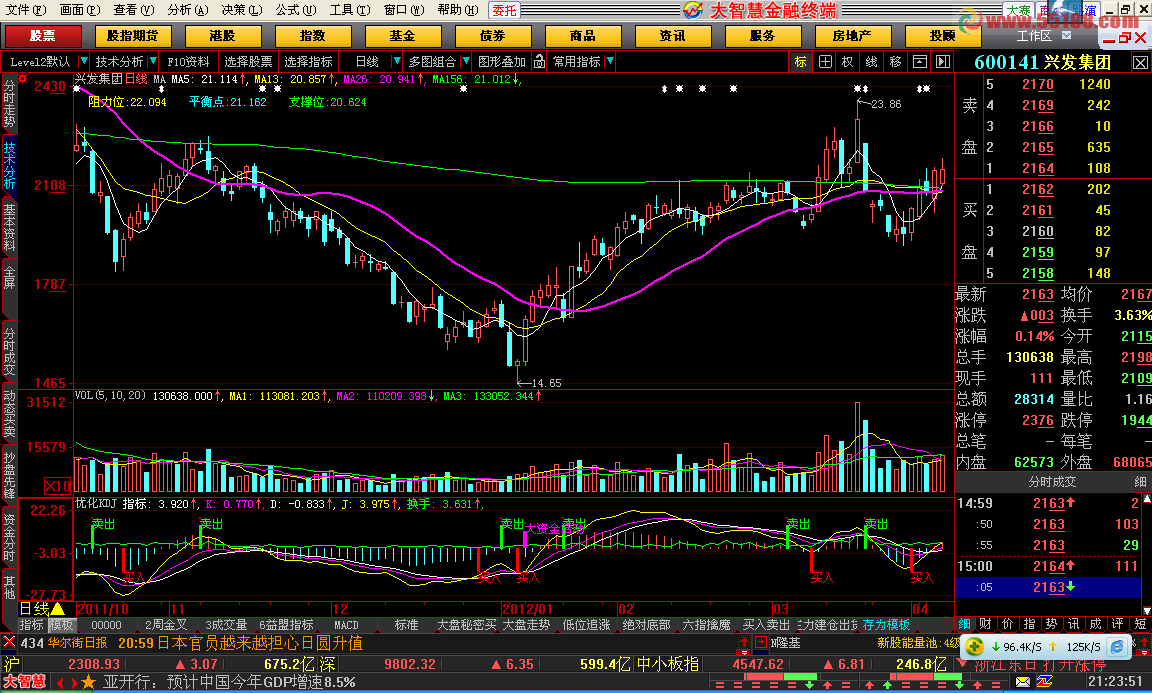Select the 港股 category tab

click(222, 35)
